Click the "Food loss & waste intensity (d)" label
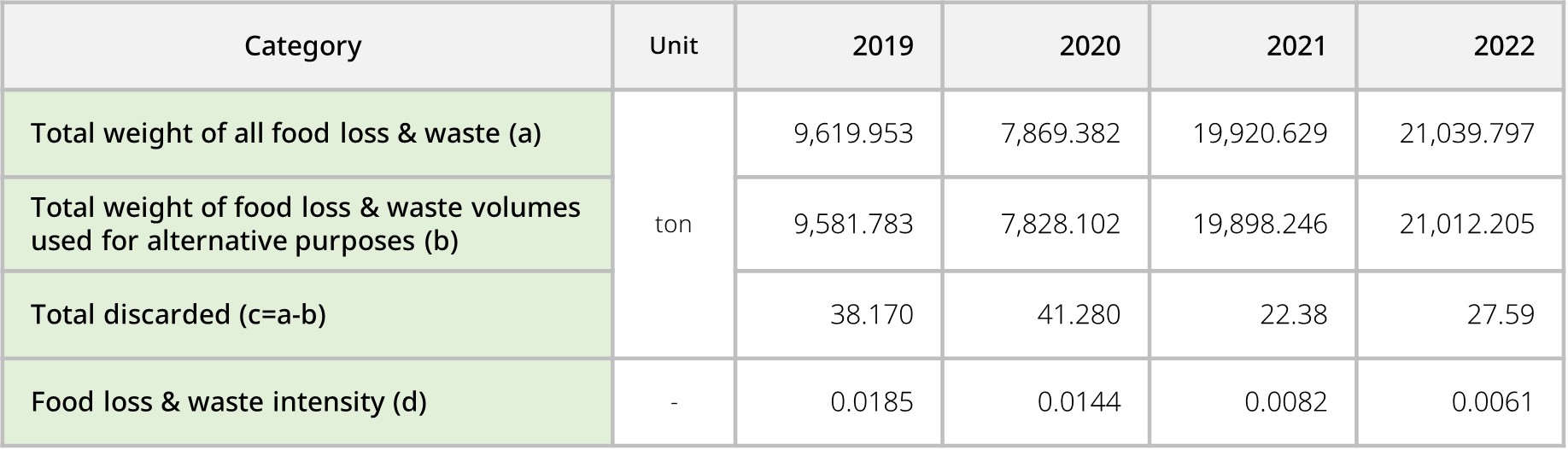1568x450 pixels. click(x=228, y=402)
